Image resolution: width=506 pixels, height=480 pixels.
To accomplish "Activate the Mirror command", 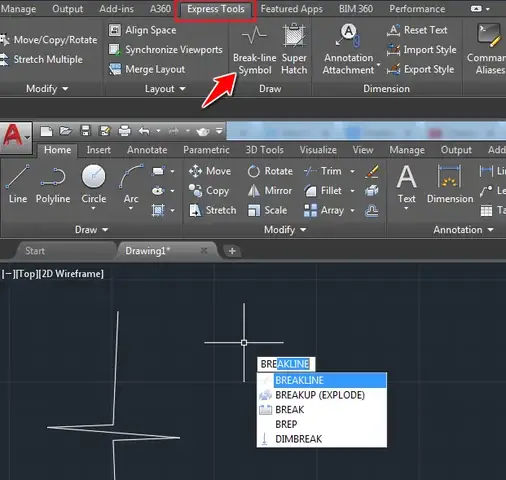I will tap(269, 191).
